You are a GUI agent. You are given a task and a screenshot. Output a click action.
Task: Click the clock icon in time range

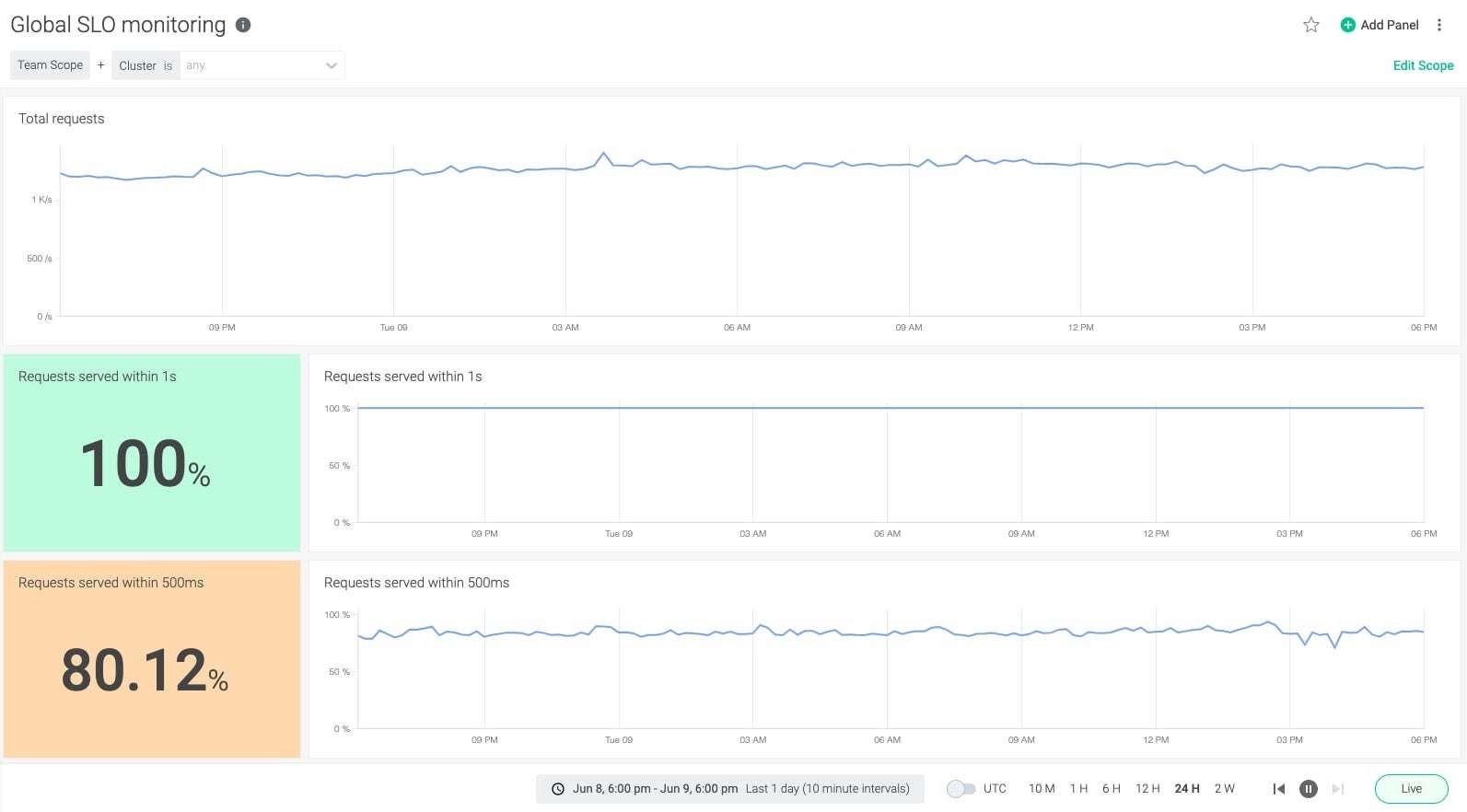pos(558,789)
